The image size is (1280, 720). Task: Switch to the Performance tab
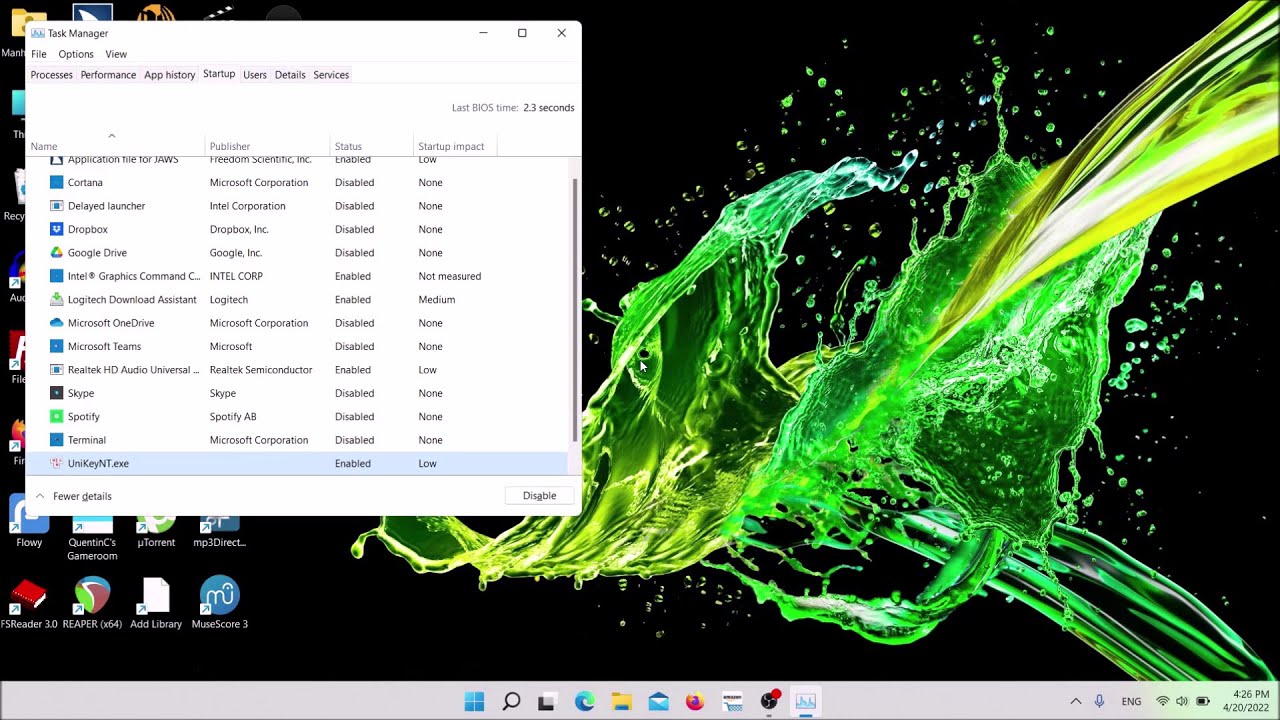[x=108, y=75]
